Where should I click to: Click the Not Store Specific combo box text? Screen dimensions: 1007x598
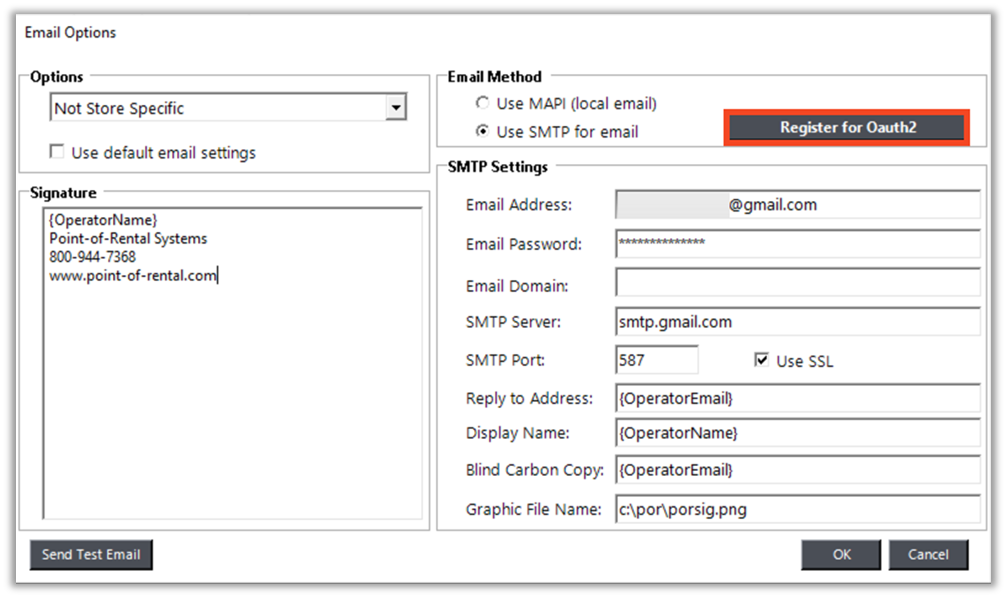coord(217,108)
